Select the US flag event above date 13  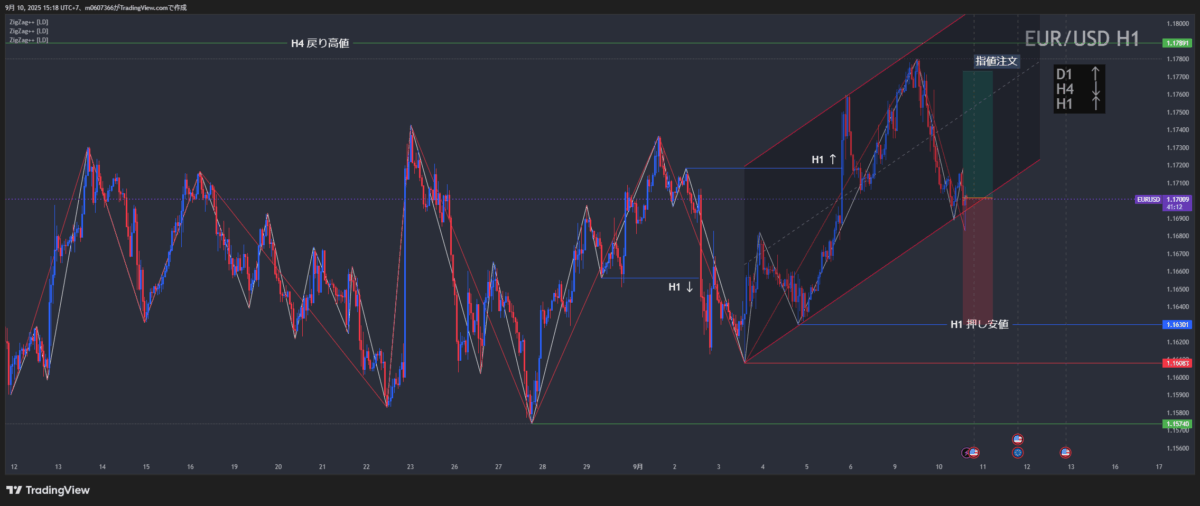pyautogui.click(x=1065, y=452)
